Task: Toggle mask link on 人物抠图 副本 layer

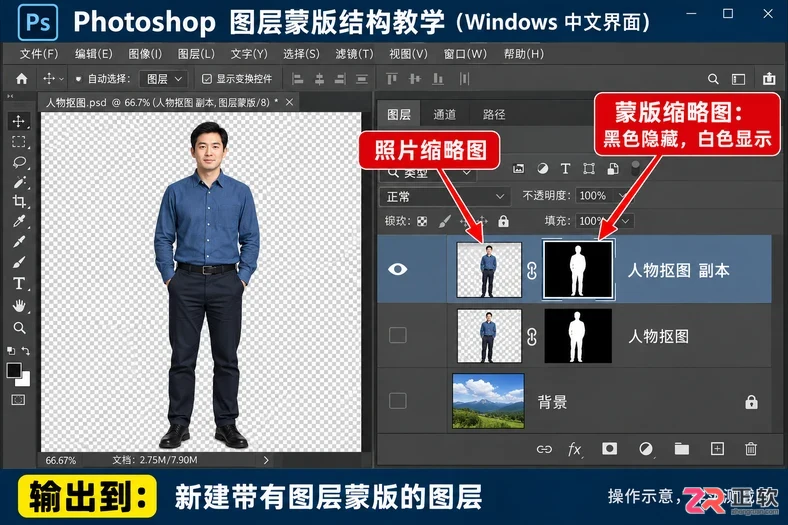Action: 532,270
